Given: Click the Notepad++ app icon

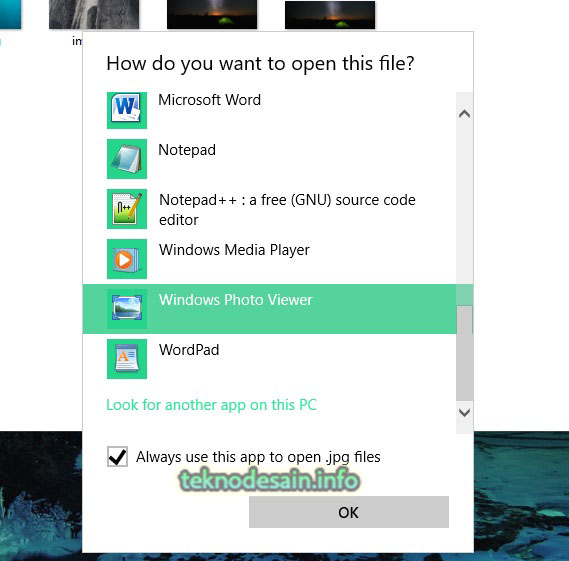Looking at the screenshot, I should tap(127, 209).
